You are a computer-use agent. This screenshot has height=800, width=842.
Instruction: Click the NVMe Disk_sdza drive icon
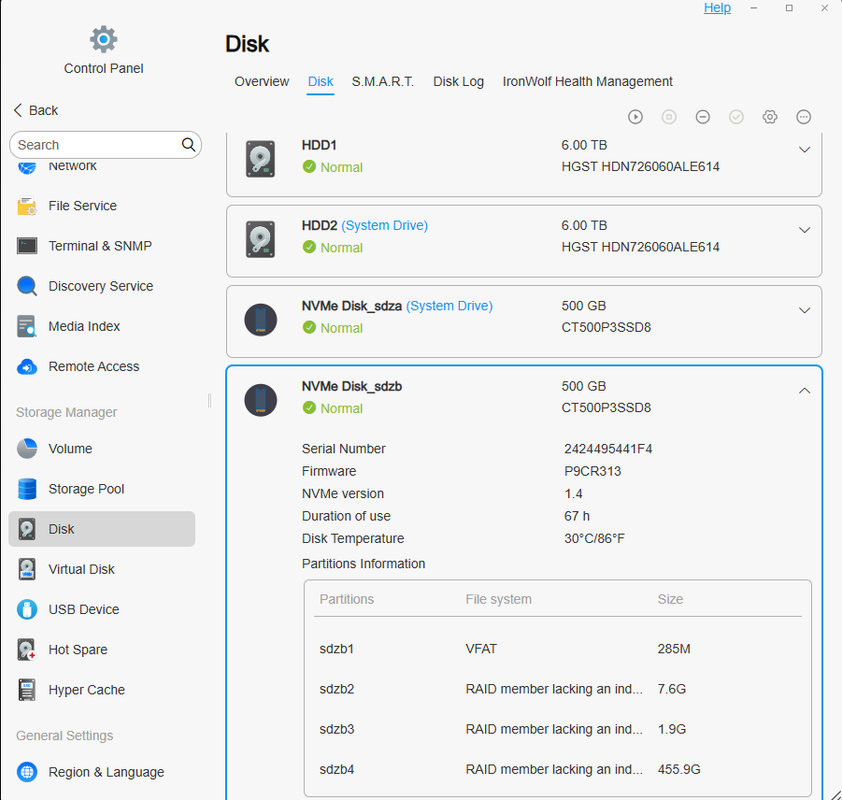260,320
